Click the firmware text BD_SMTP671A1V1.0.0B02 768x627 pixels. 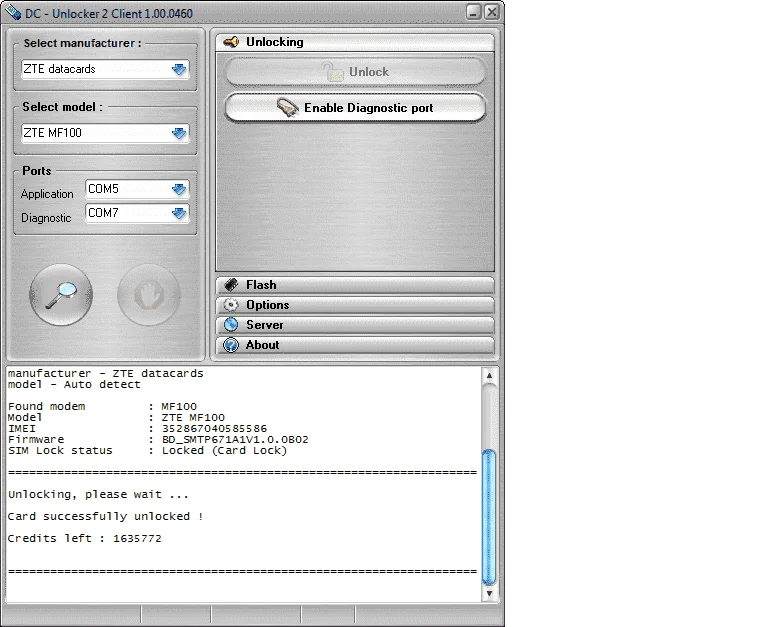(x=235, y=439)
